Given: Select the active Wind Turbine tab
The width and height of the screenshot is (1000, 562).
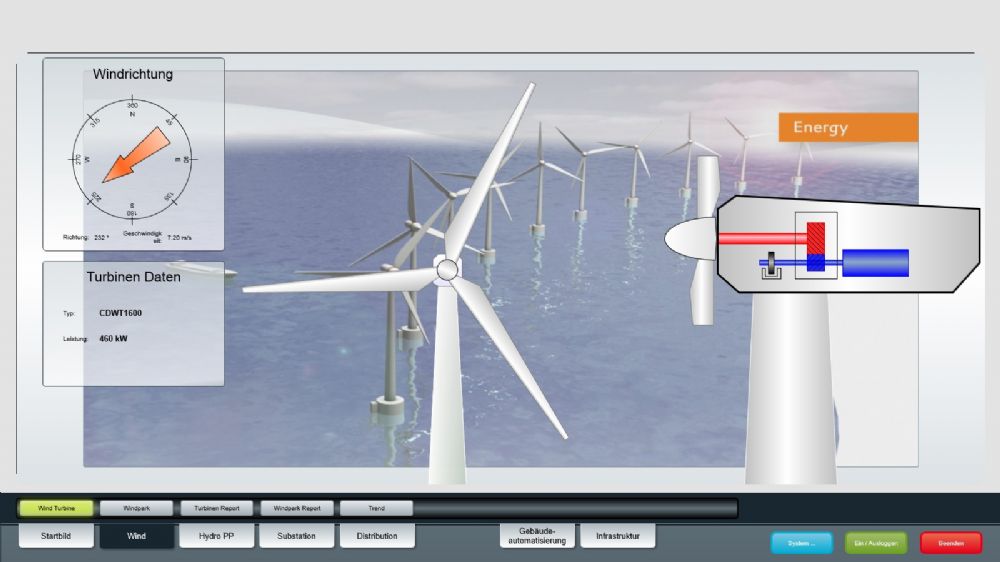Looking at the screenshot, I should [x=56, y=508].
